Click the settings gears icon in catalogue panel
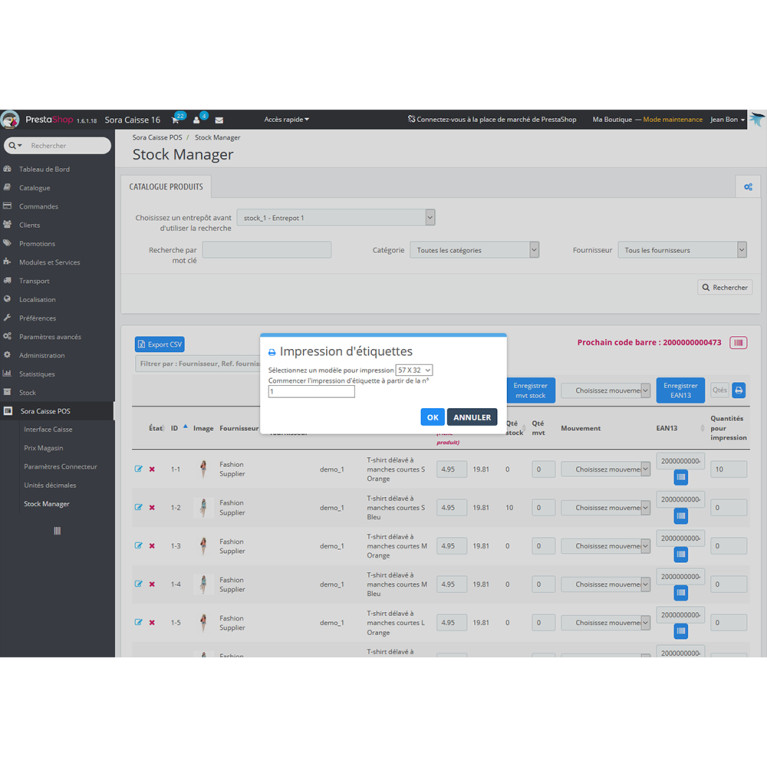 pos(747,187)
